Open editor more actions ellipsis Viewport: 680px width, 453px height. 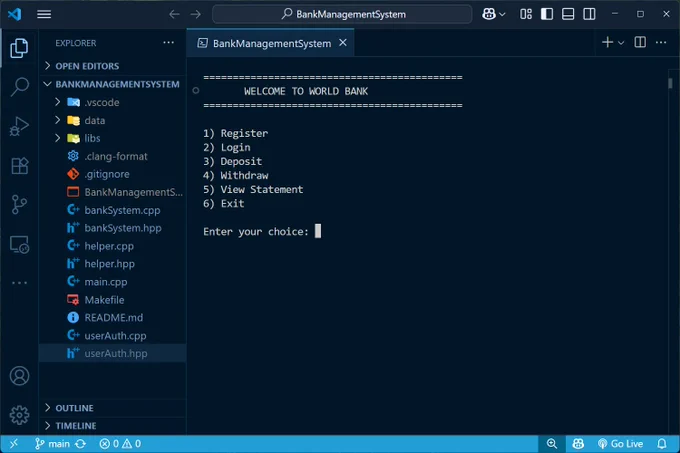tap(661, 42)
